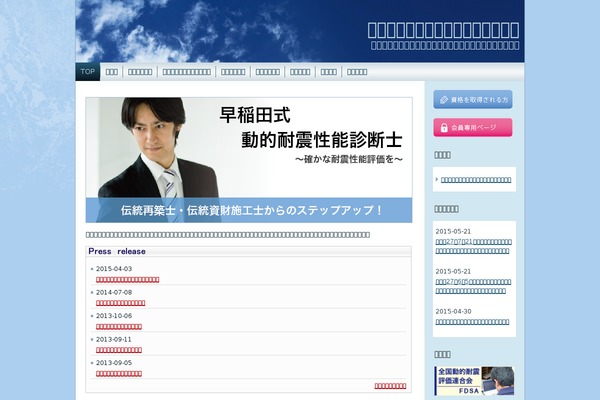Open the 資格を取得される方 blue button
Image resolution: width=600 pixels, height=400 pixels.
tap(473, 100)
